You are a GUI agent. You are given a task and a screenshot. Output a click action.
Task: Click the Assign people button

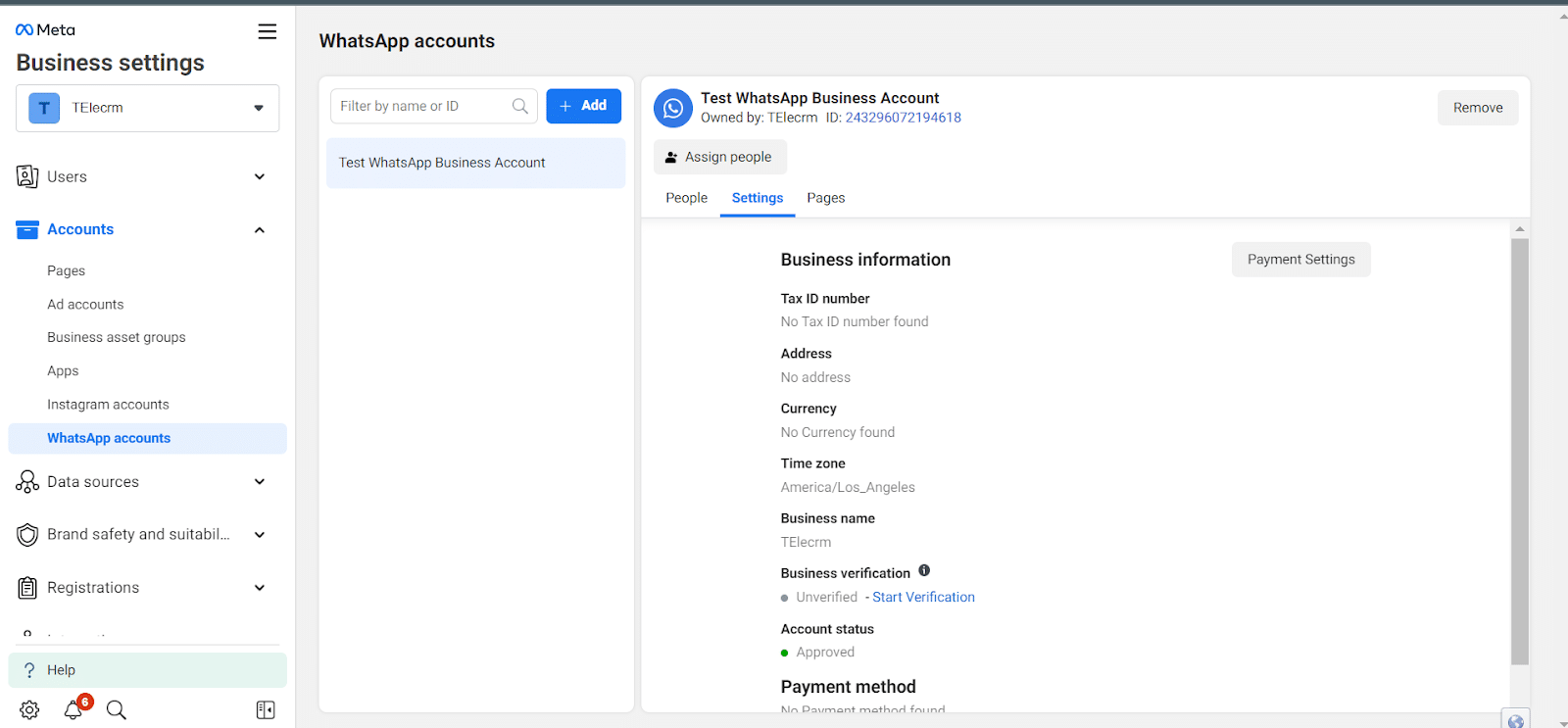coord(720,157)
